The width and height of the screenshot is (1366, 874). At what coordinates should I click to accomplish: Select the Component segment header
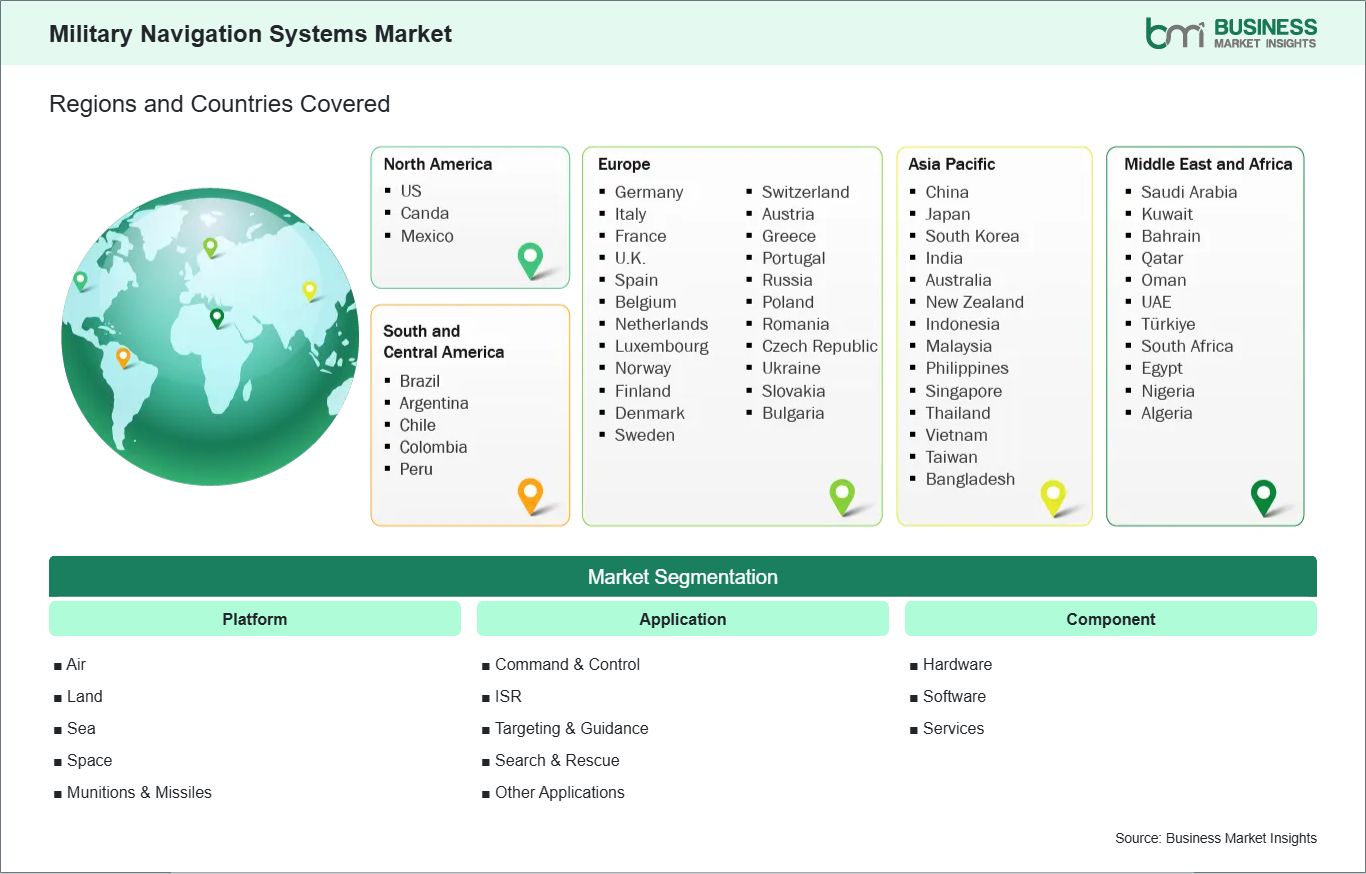pos(1111,619)
